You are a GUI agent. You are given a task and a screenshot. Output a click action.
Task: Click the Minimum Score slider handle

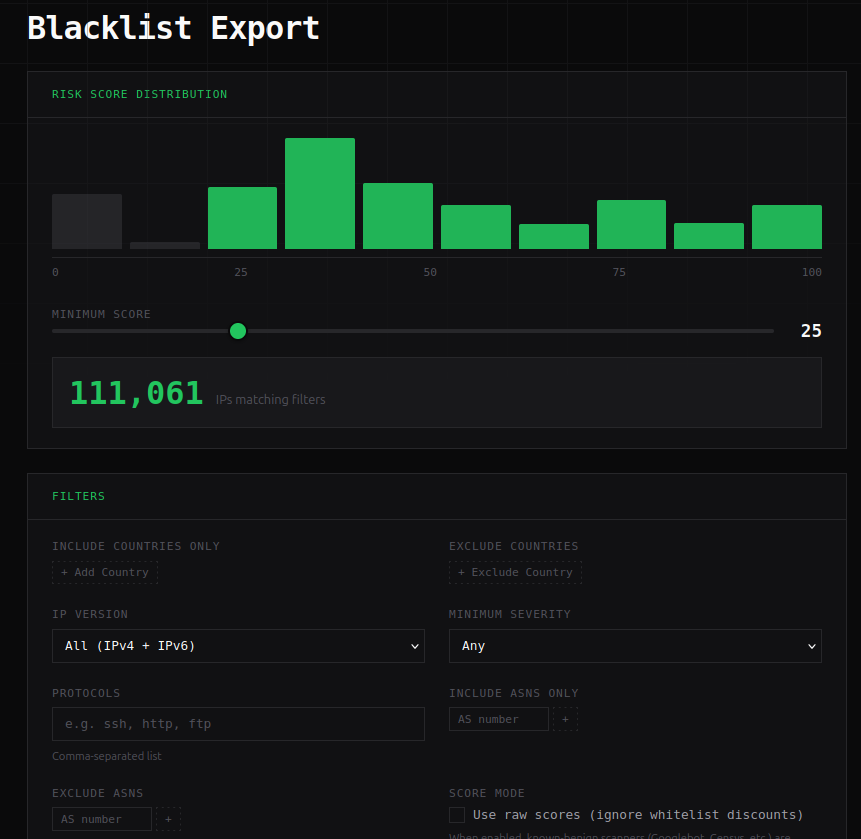tap(238, 330)
